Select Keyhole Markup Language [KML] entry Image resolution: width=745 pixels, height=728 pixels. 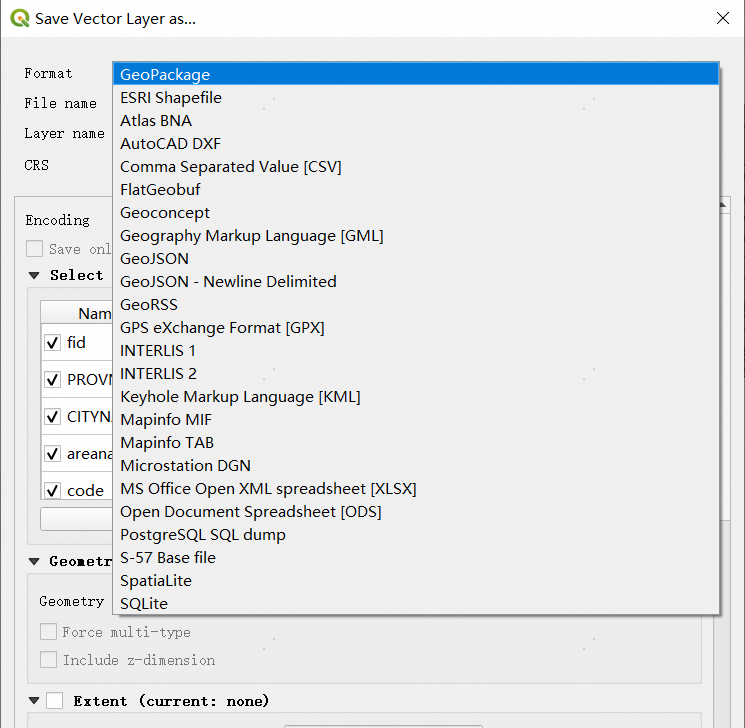tap(240, 397)
